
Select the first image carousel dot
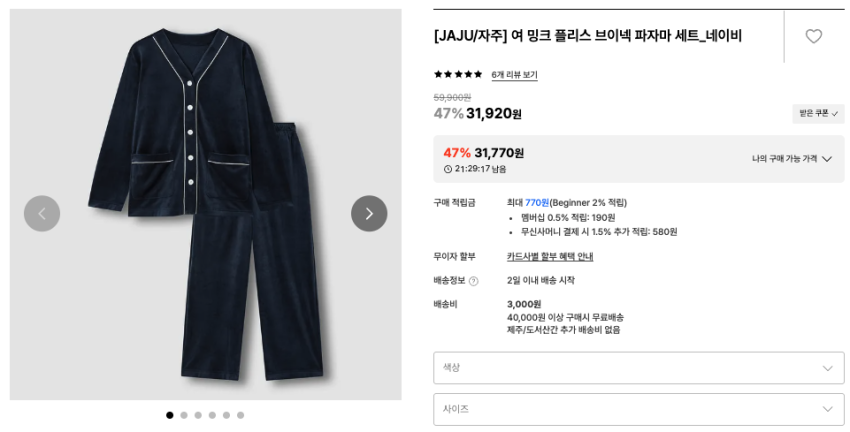click(170, 415)
